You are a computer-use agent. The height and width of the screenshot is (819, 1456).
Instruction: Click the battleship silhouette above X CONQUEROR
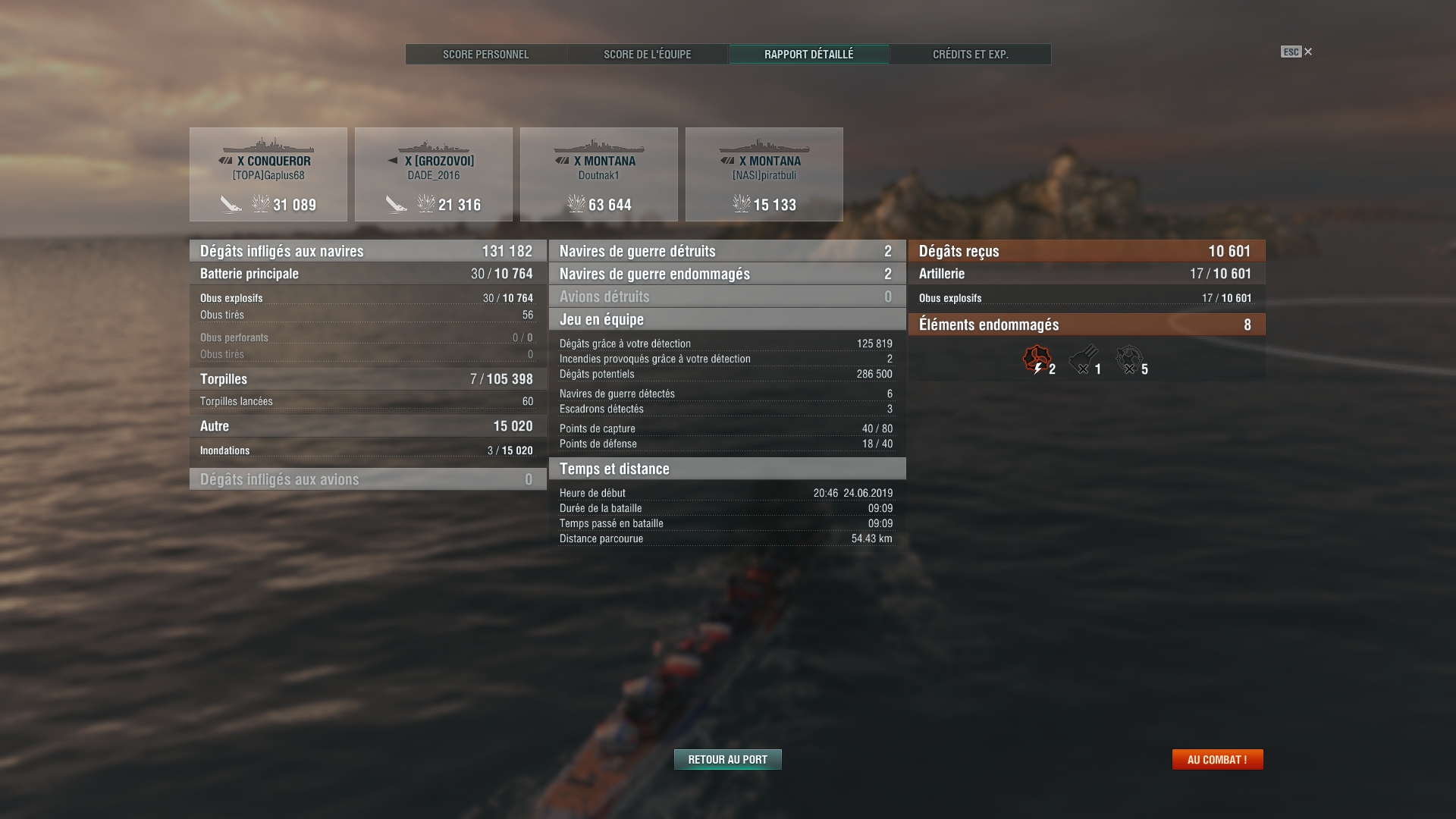click(x=268, y=146)
